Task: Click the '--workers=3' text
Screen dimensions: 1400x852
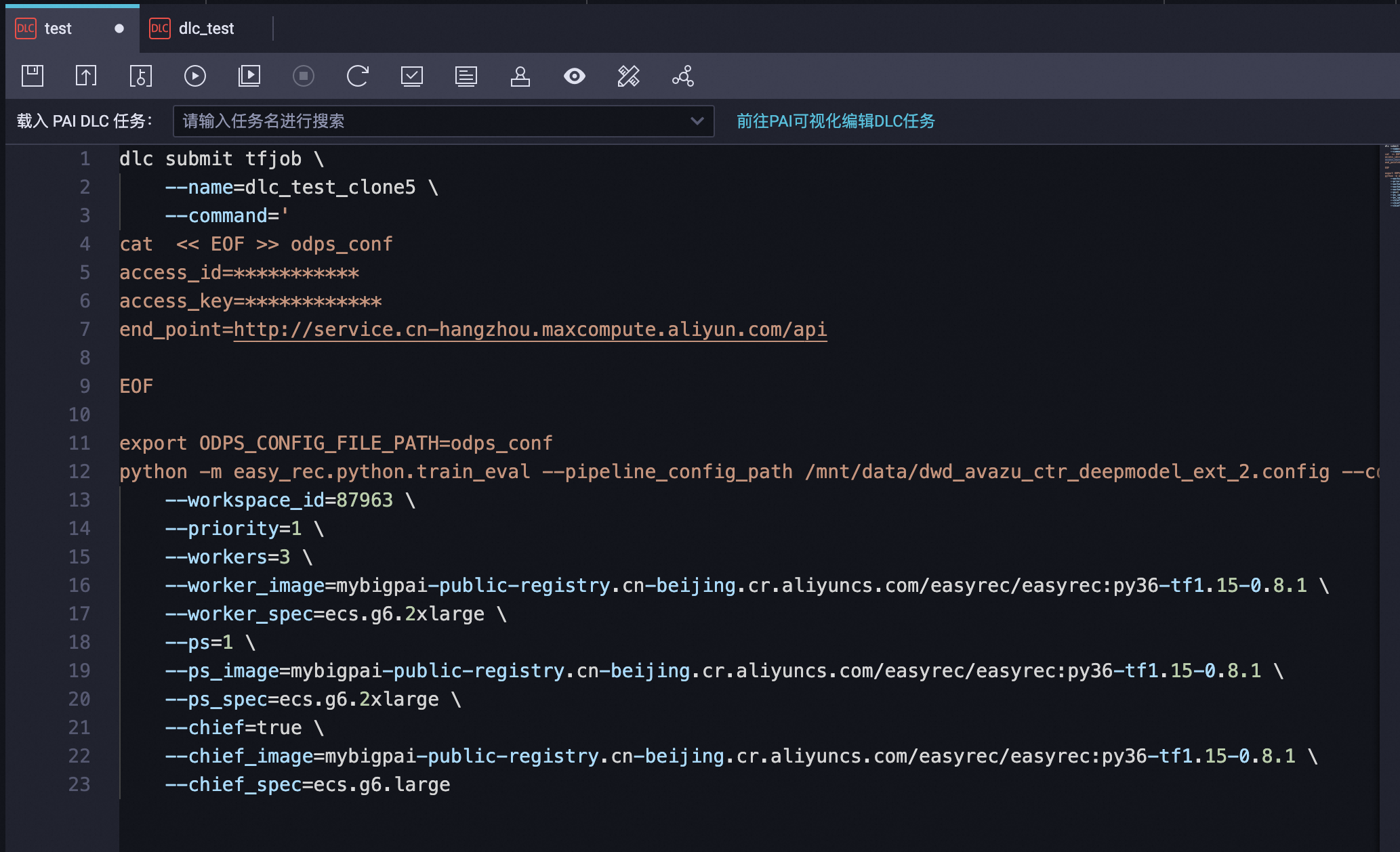Action: pos(227,557)
